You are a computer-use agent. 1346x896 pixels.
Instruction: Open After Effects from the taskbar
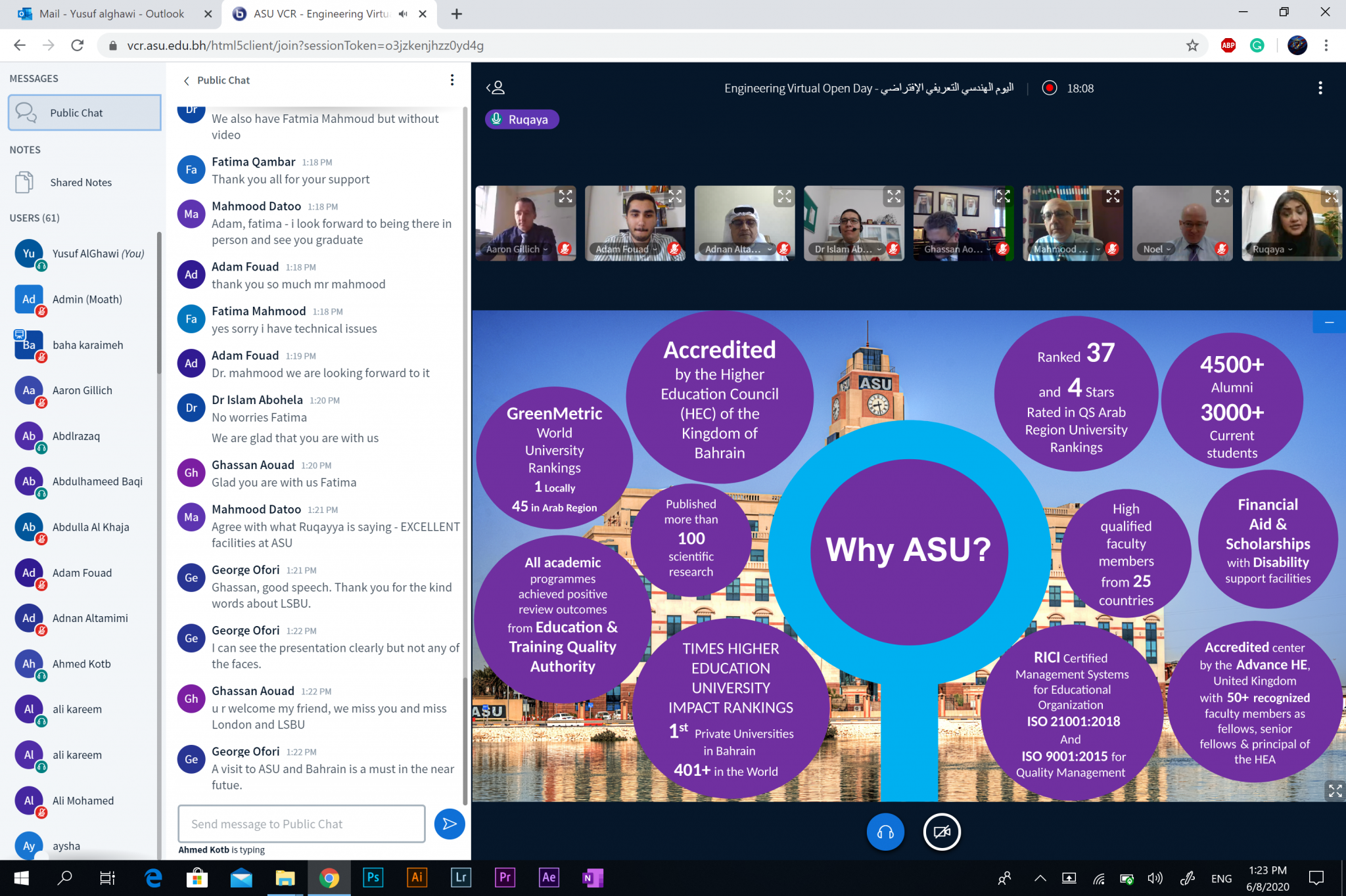(549, 878)
